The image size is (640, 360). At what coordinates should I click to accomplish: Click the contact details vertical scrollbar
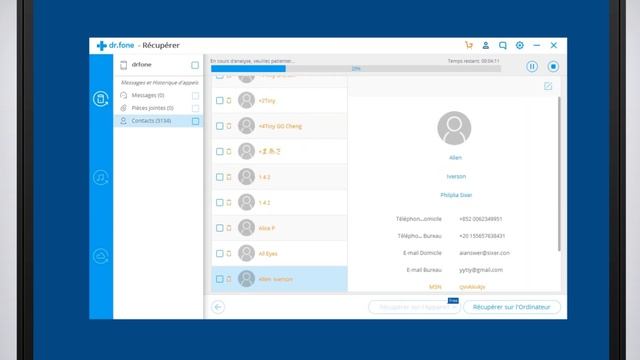pos(559,174)
